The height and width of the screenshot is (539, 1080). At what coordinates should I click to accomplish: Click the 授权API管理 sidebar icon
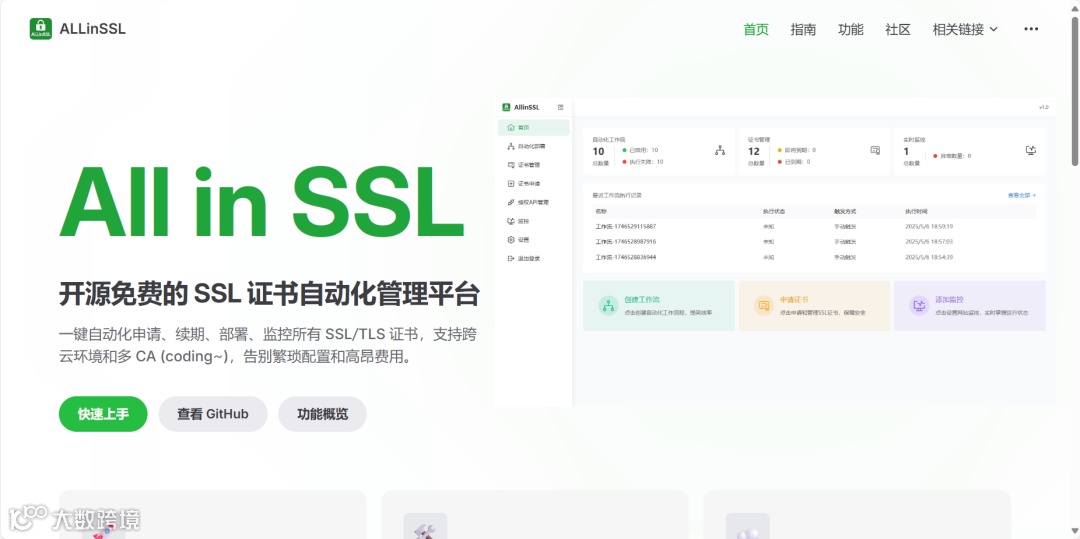click(510, 202)
